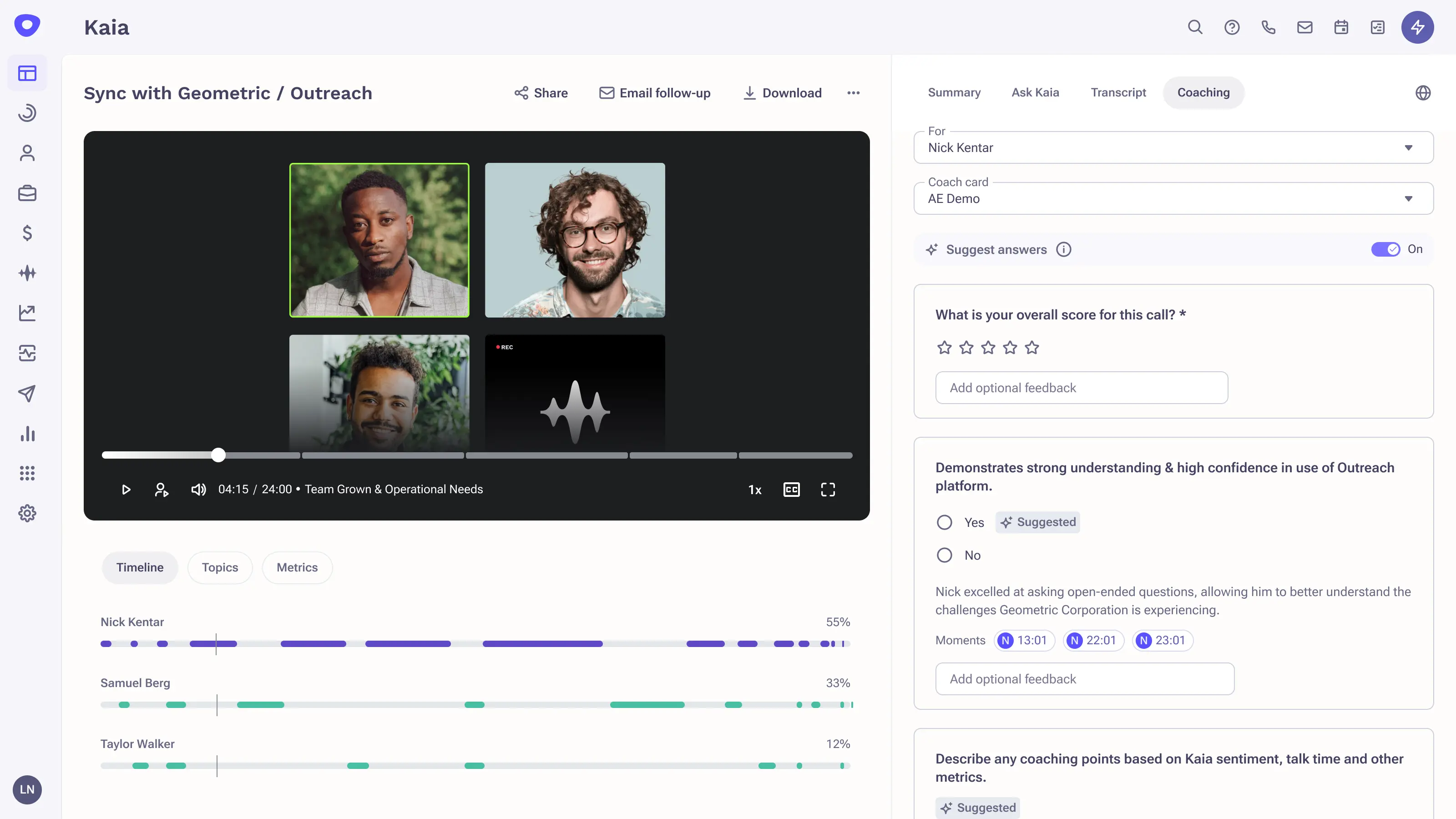Open the Help icon in the top bar

click(x=1232, y=26)
